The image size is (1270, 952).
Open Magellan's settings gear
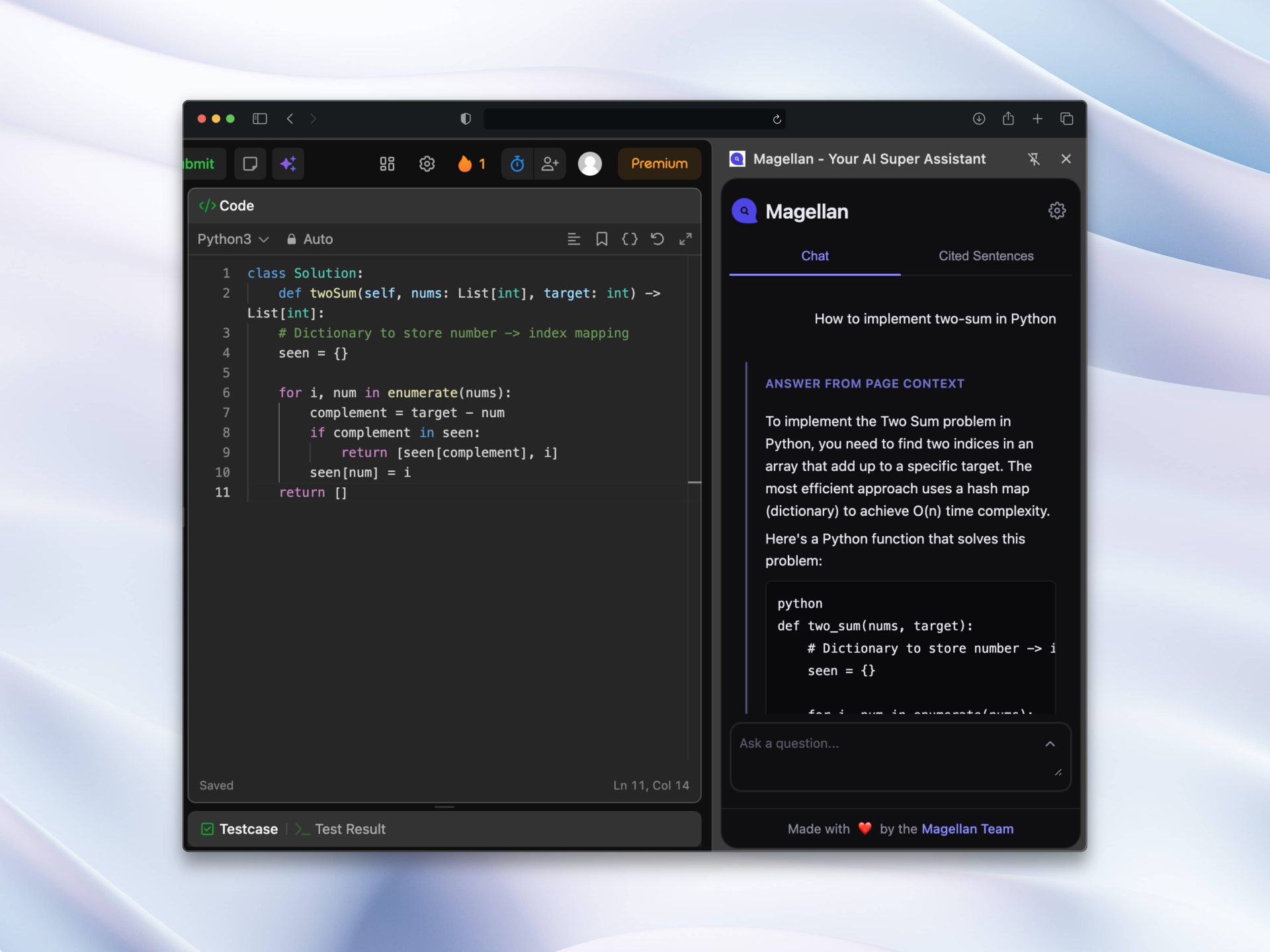(x=1056, y=210)
